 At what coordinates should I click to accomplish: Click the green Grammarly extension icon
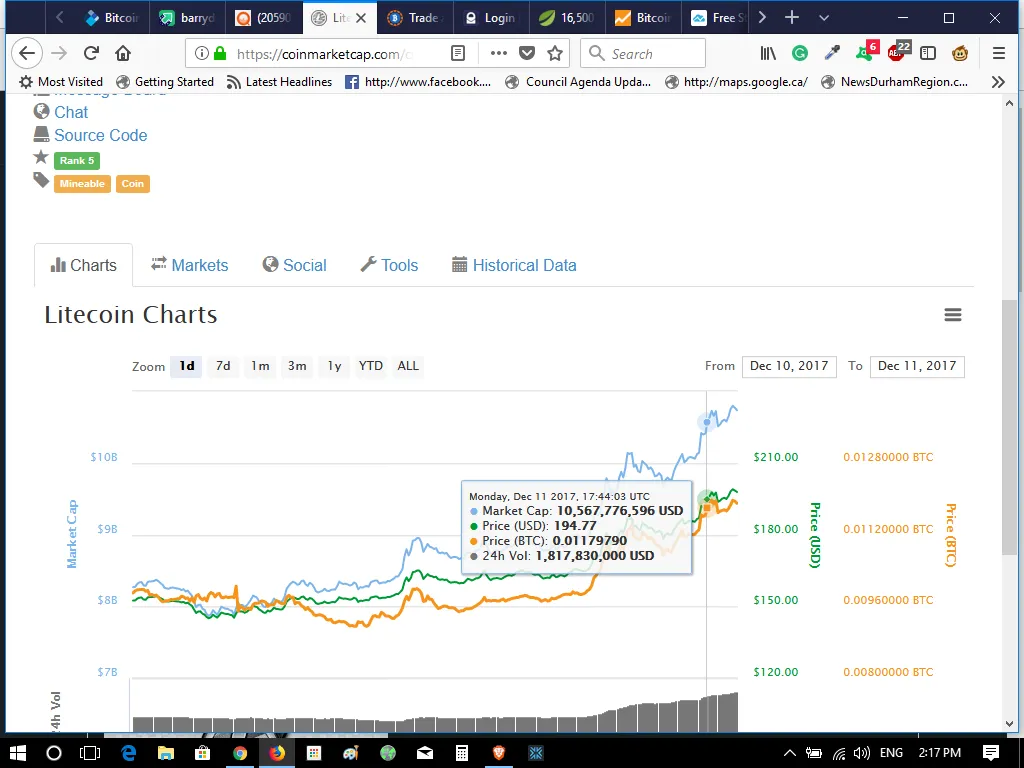pyautogui.click(x=799, y=54)
